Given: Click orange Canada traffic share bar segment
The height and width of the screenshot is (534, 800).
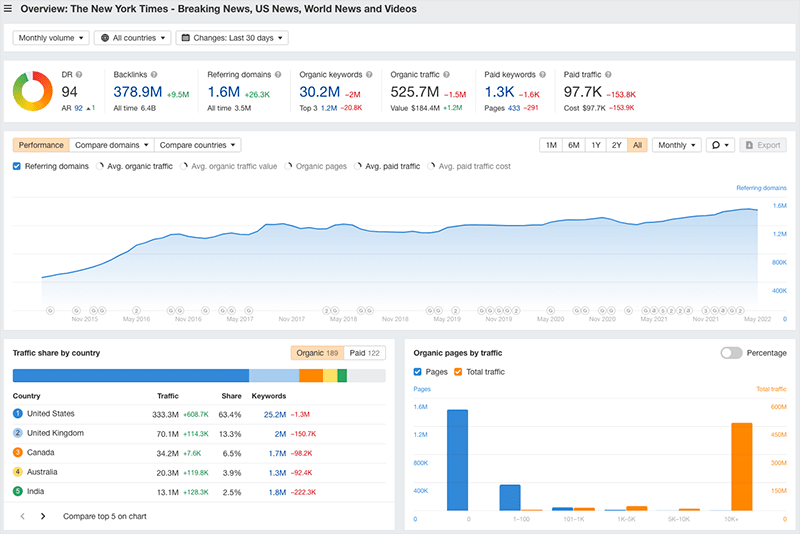Looking at the screenshot, I should coord(311,375).
